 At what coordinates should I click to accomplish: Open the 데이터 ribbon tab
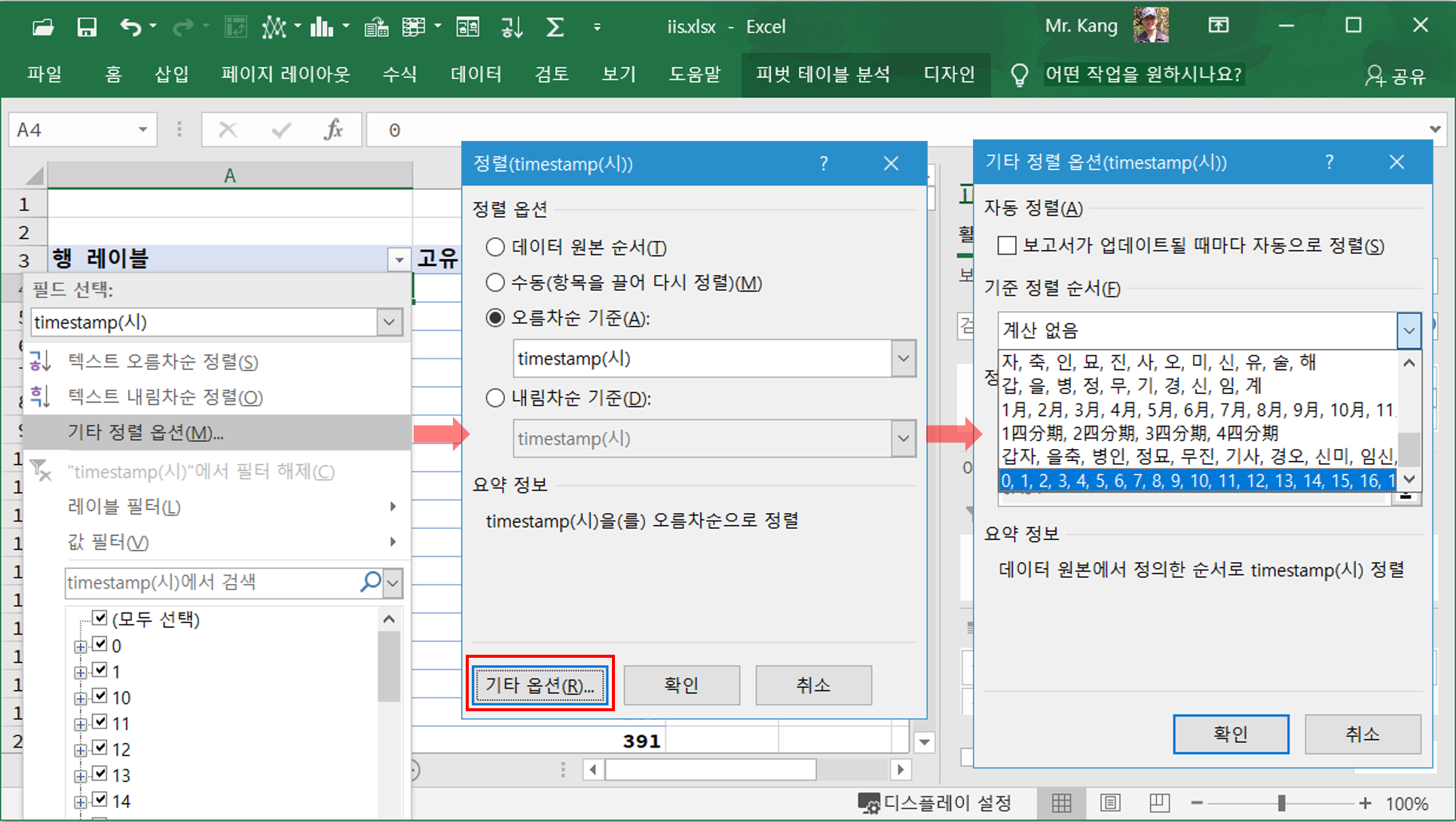point(476,74)
